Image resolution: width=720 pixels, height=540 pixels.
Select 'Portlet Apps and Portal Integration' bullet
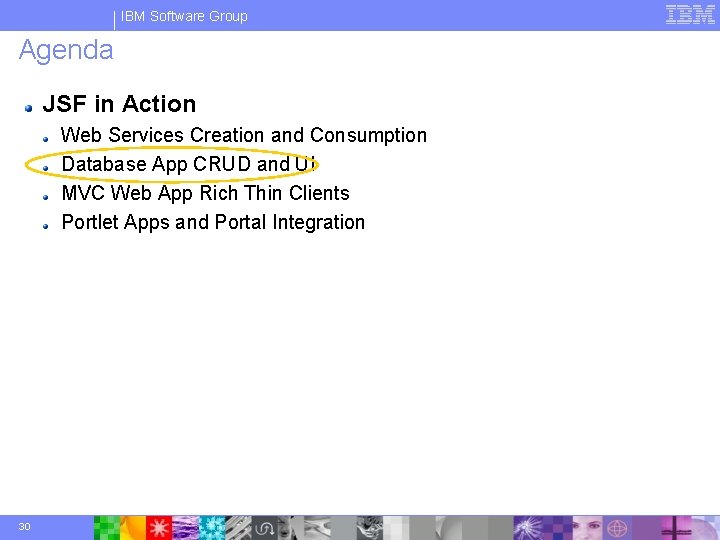tap(213, 222)
